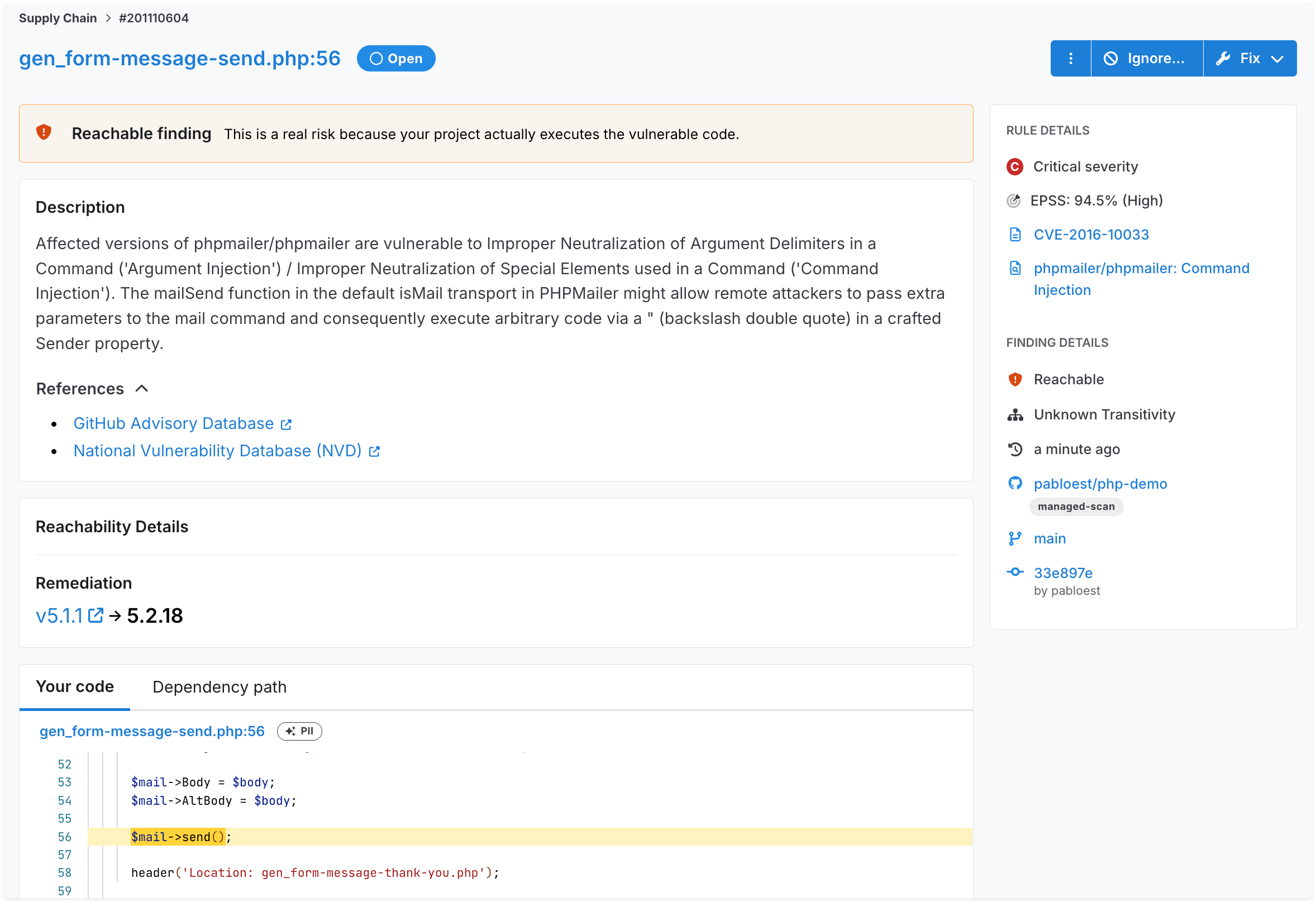
Task: Click the Ignore... button
Action: (1147, 58)
